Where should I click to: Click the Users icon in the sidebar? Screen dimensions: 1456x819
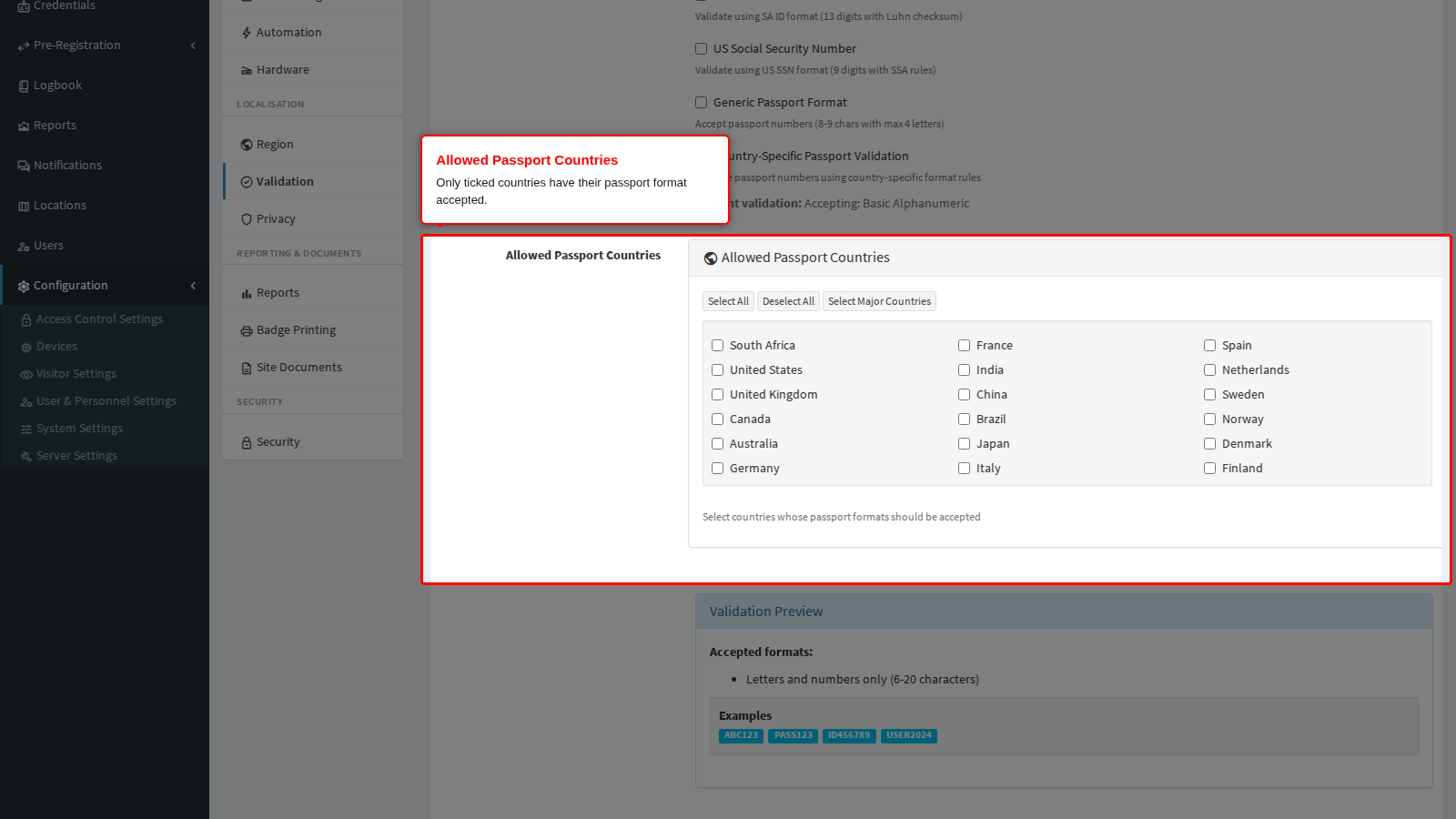(24, 246)
